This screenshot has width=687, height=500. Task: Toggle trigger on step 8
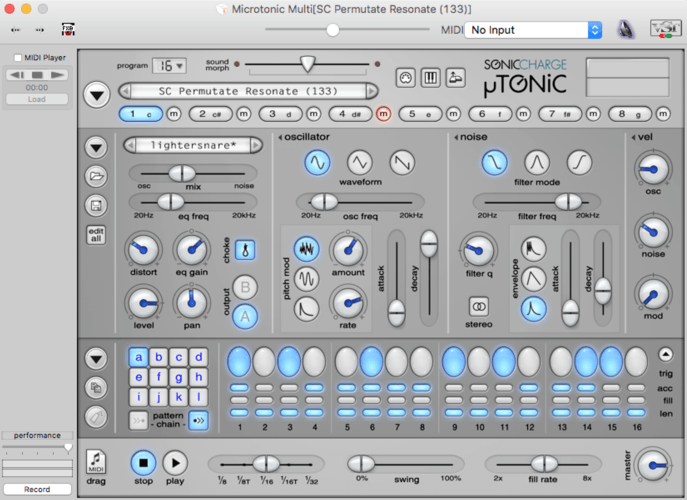pyautogui.click(x=421, y=362)
